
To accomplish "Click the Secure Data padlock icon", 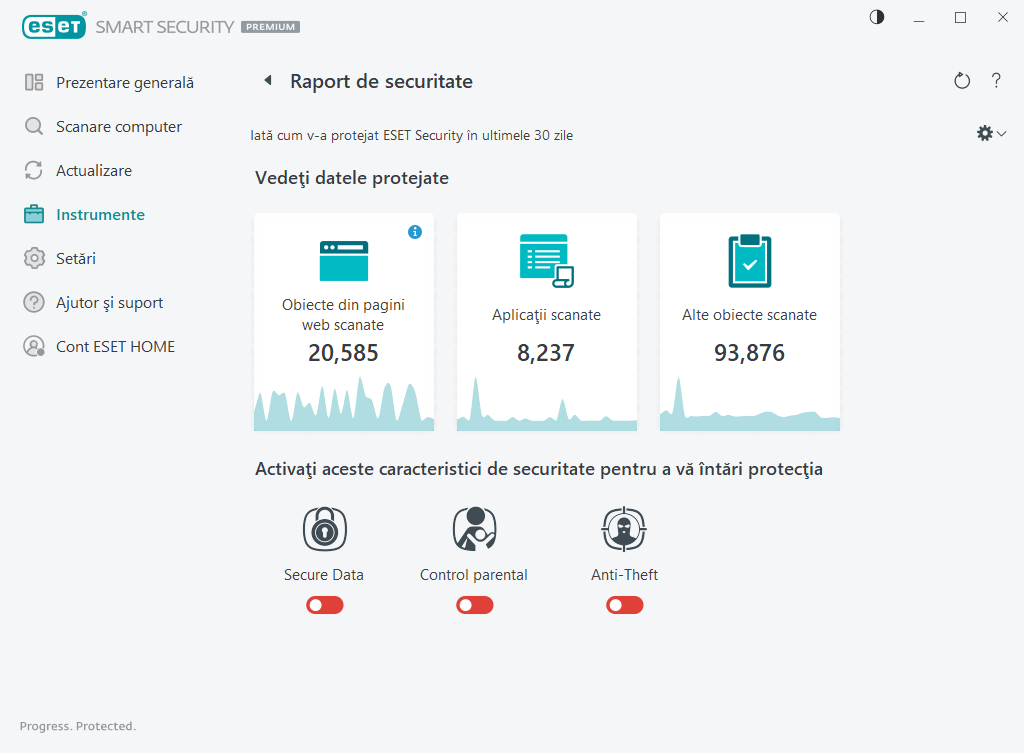I will (x=324, y=529).
